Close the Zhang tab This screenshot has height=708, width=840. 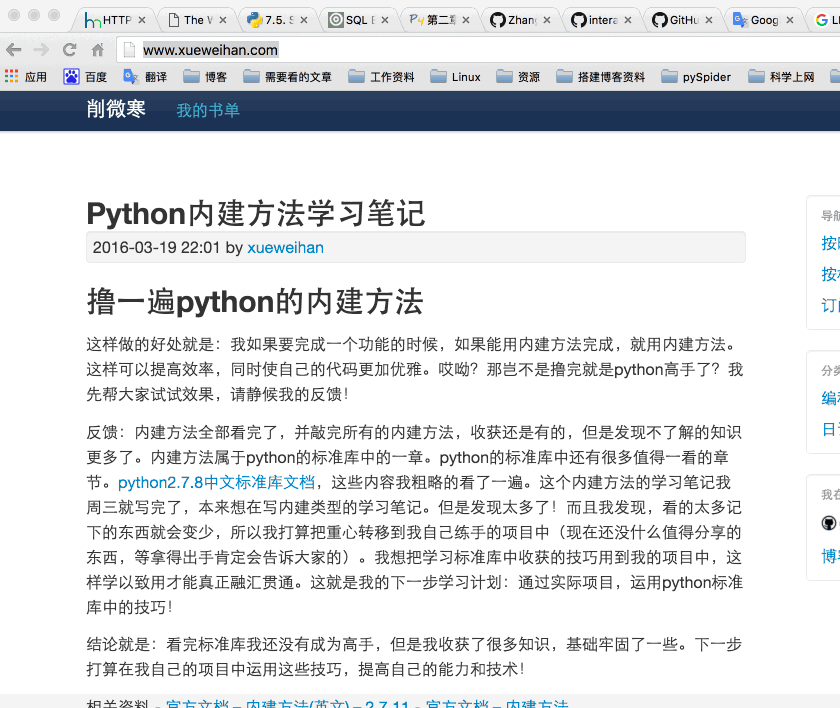pos(547,20)
